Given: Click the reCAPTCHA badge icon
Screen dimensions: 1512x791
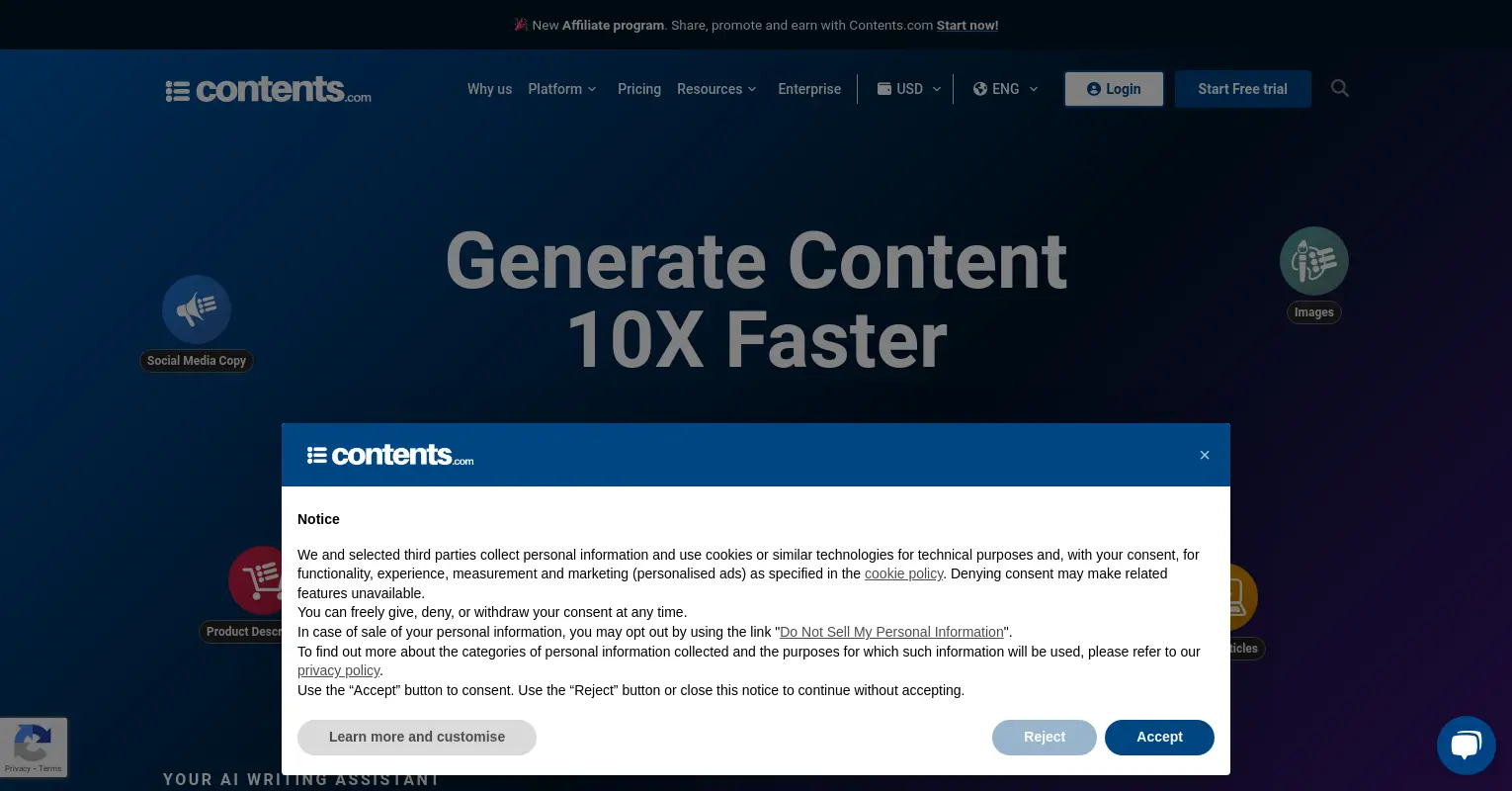Looking at the screenshot, I should 33,742.
